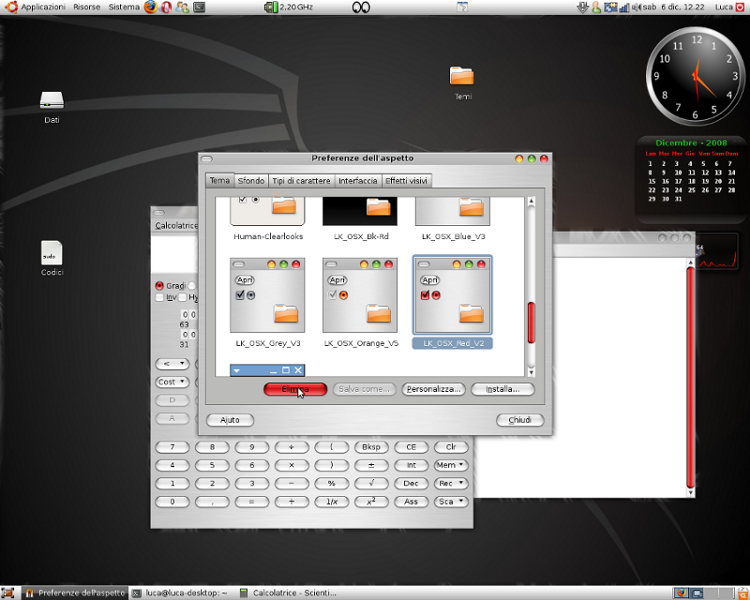The height and width of the screenshot is (600, 750).
Task: Switch to the Effetti visivi tab
Action: tap(406, 180)
